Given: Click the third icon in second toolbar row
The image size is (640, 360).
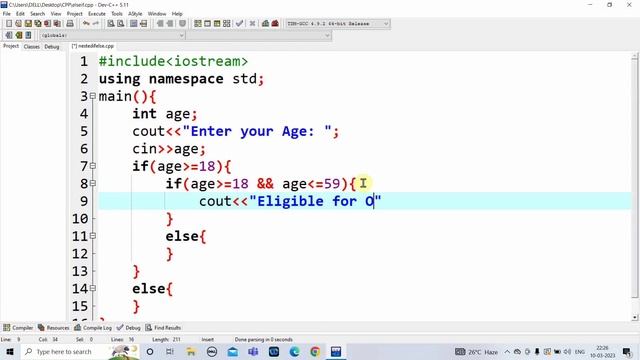Looking at the screenshot, I should point(28,36).
